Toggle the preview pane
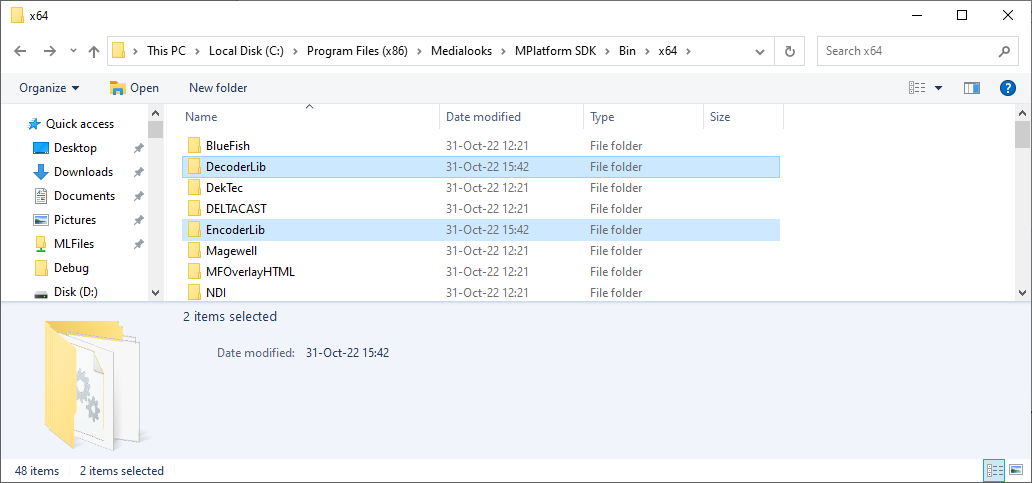Screen dimensions: 1032x483 coord(971,88)
